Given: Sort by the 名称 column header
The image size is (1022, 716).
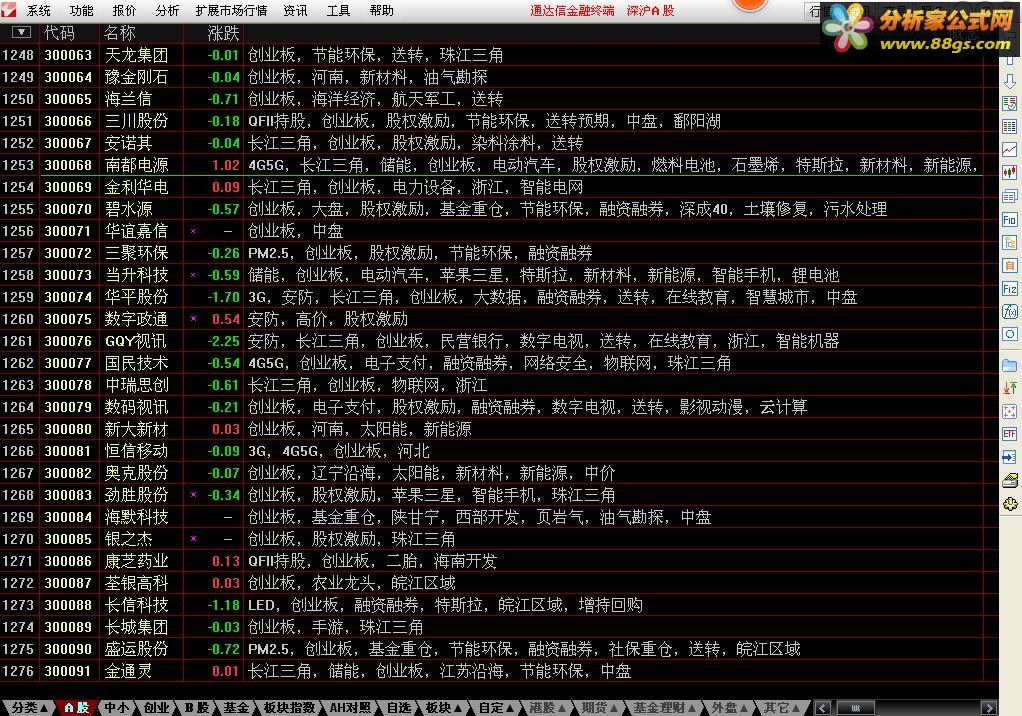Looking at the screenshot, I should [120, 33].
